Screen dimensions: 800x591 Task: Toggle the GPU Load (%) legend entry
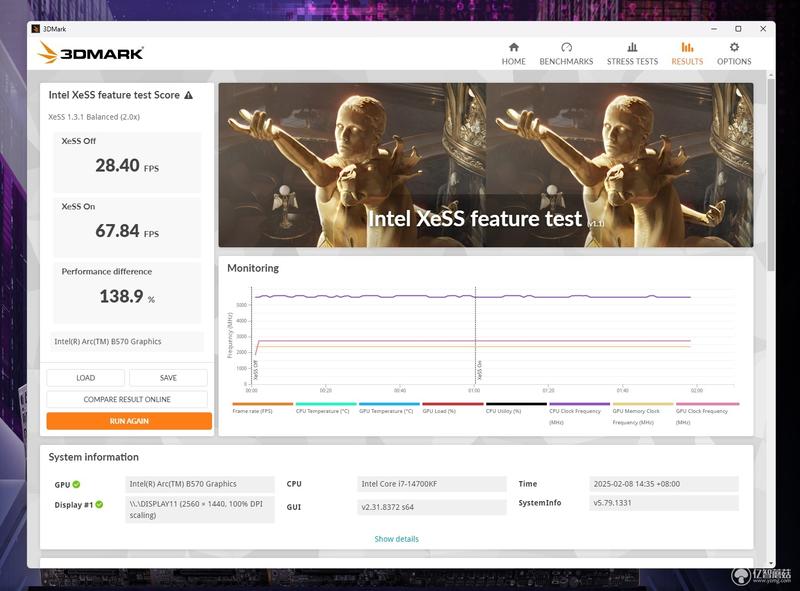(453, 408)
